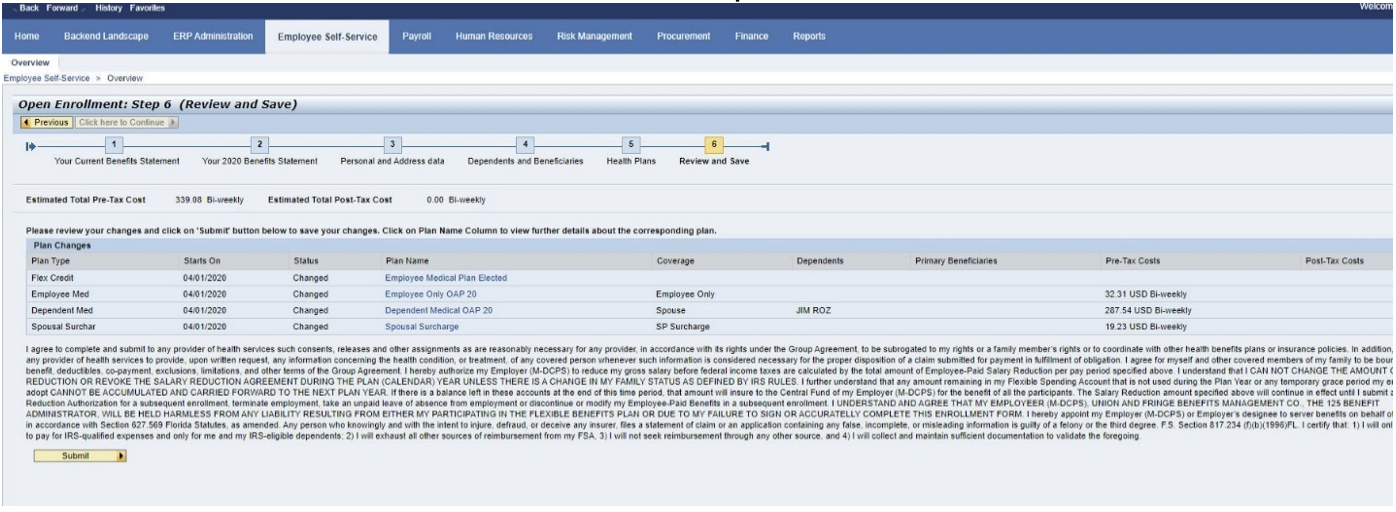Image resolution: width=1396 pixels, height=512 pixels.
Task: Click roadmap step 2 icon
Action: click(x=260, y=145)
